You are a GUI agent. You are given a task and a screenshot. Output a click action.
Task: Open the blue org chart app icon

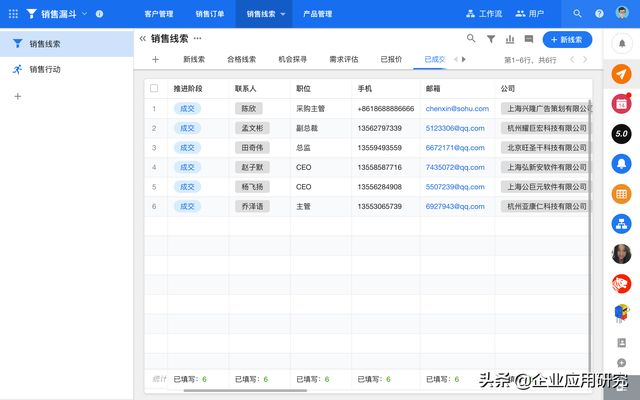[x=621, y=224]
